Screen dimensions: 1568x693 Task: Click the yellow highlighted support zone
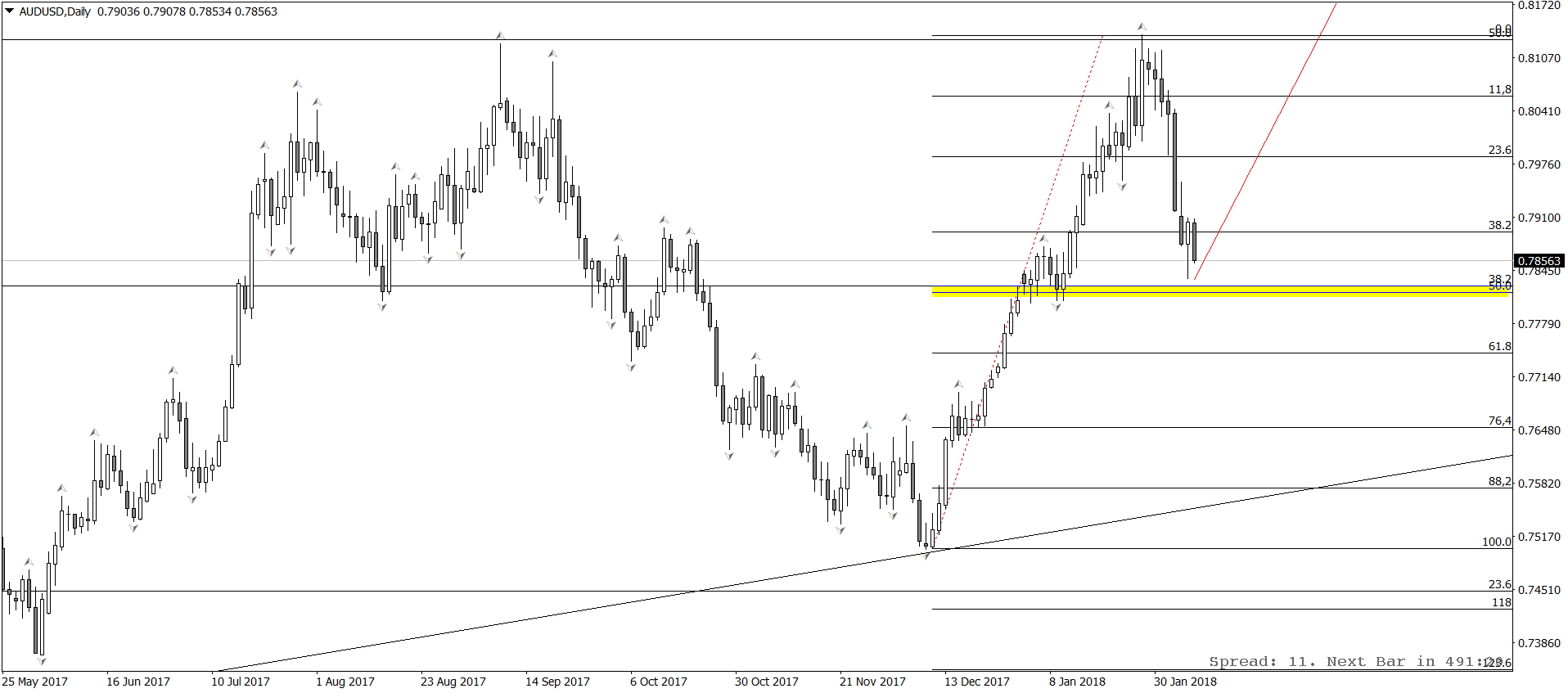click(1220, 291)
